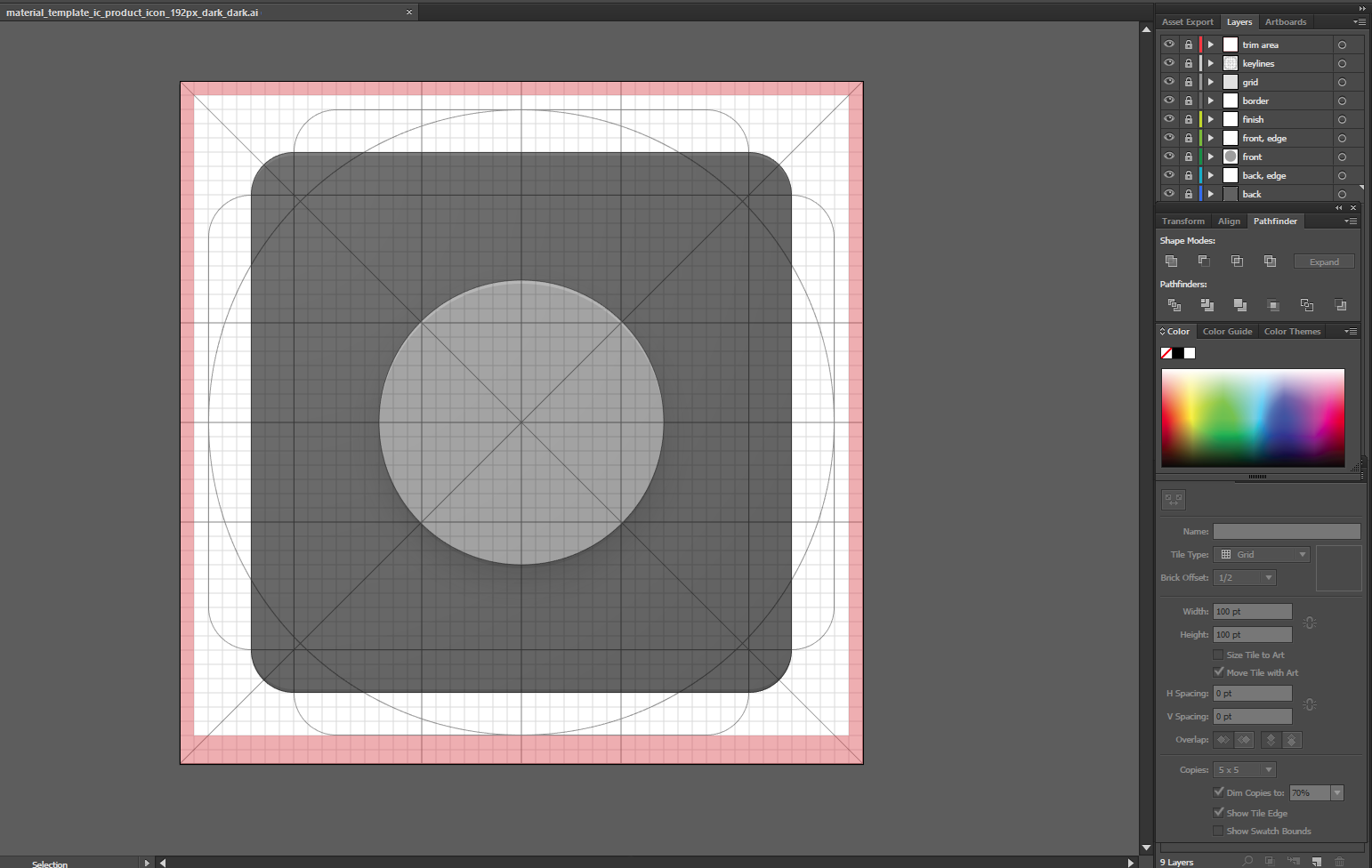The width and height of the screenshot is (1372, 868).
Task: Select the Unite shape mode in Pathfinder
Action: click(x=1171, y=261)
